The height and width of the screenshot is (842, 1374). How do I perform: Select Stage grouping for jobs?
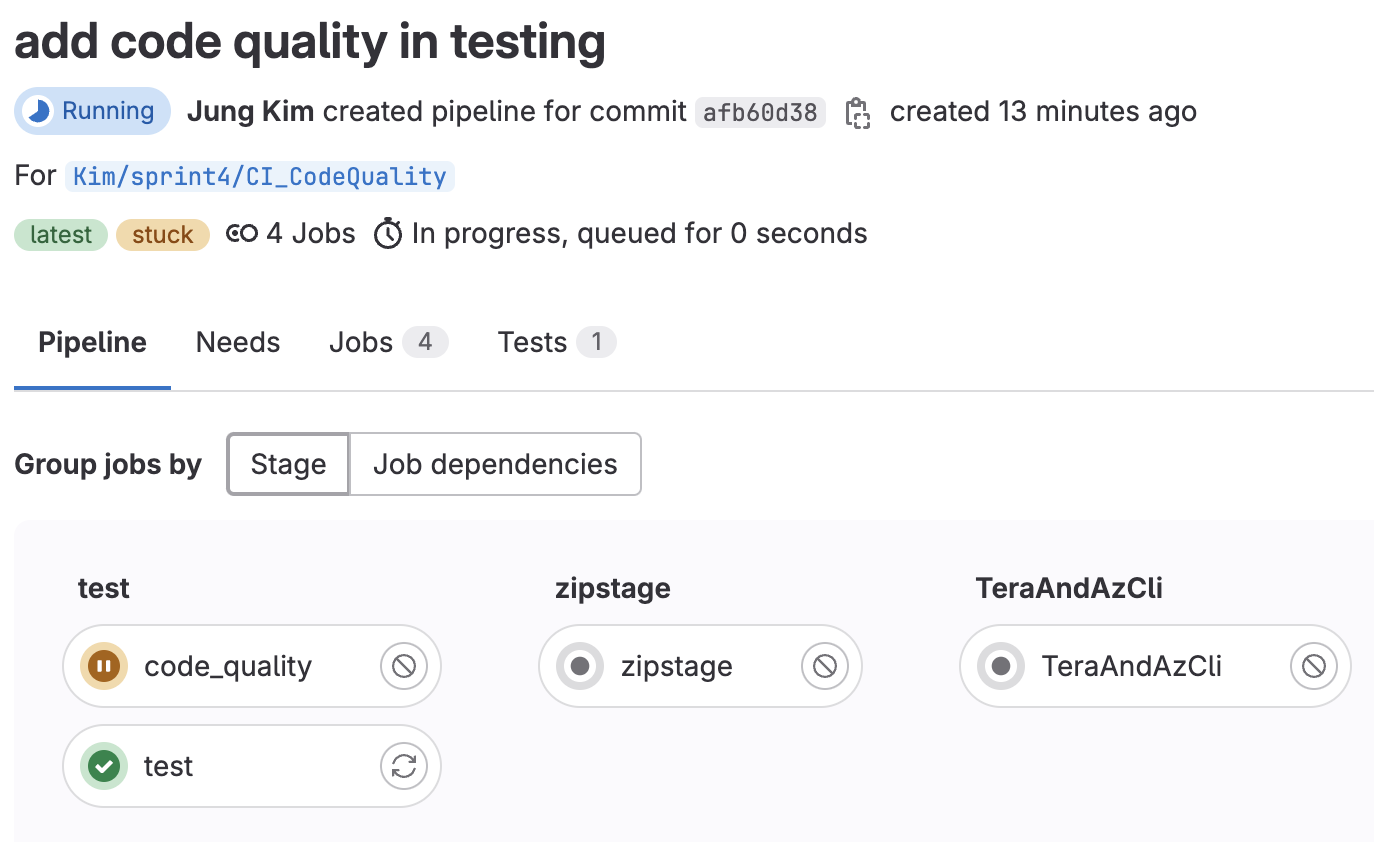[287, 463]
